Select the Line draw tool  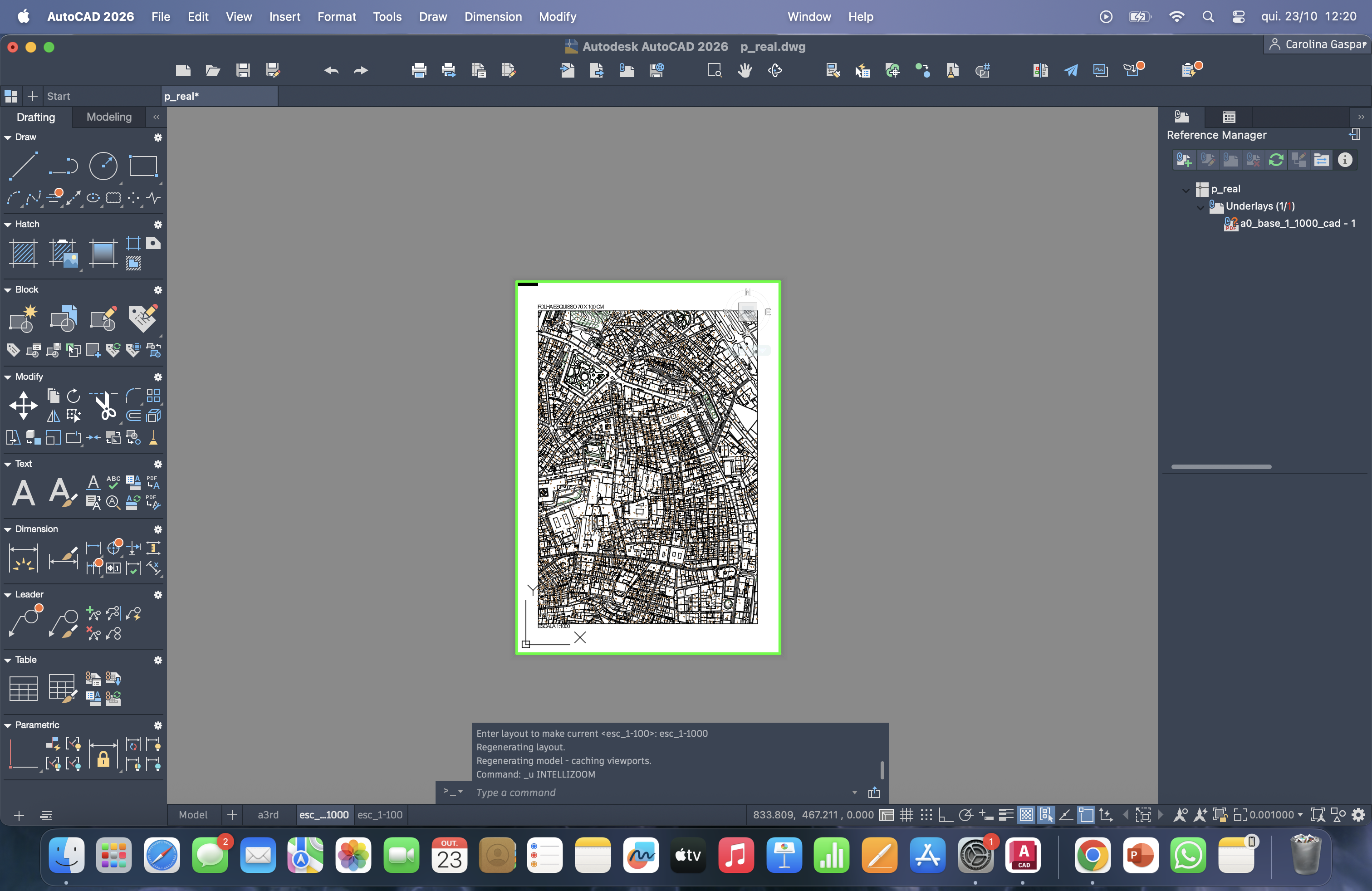(x=23, y=166)
